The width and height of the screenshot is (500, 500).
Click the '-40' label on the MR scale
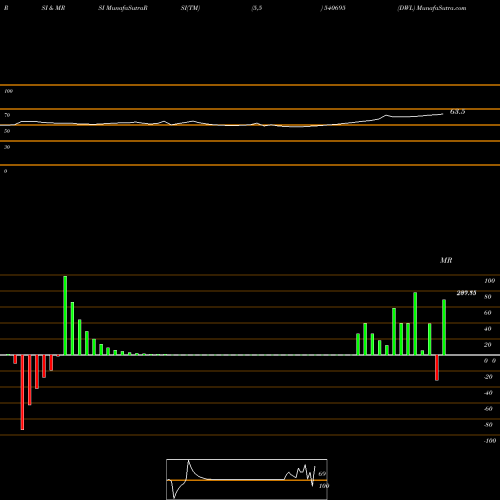(x=488, y=393)
